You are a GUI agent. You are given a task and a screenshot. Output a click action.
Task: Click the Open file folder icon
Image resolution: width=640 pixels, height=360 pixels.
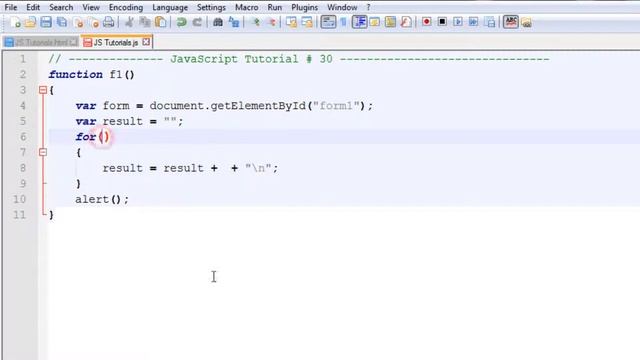click(x=30, y=22)
